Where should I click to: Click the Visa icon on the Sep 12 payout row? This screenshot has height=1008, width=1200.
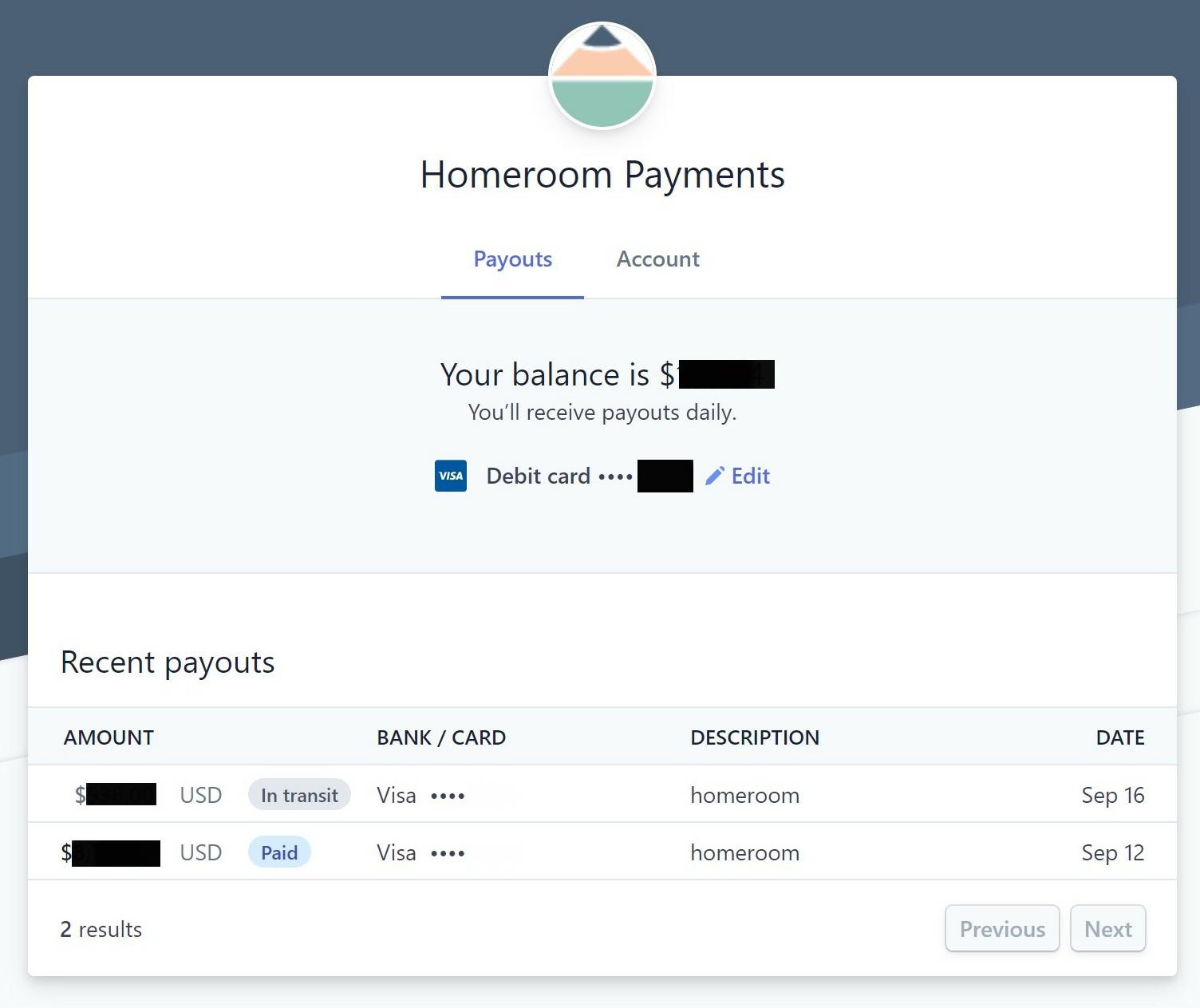point(397,852)
